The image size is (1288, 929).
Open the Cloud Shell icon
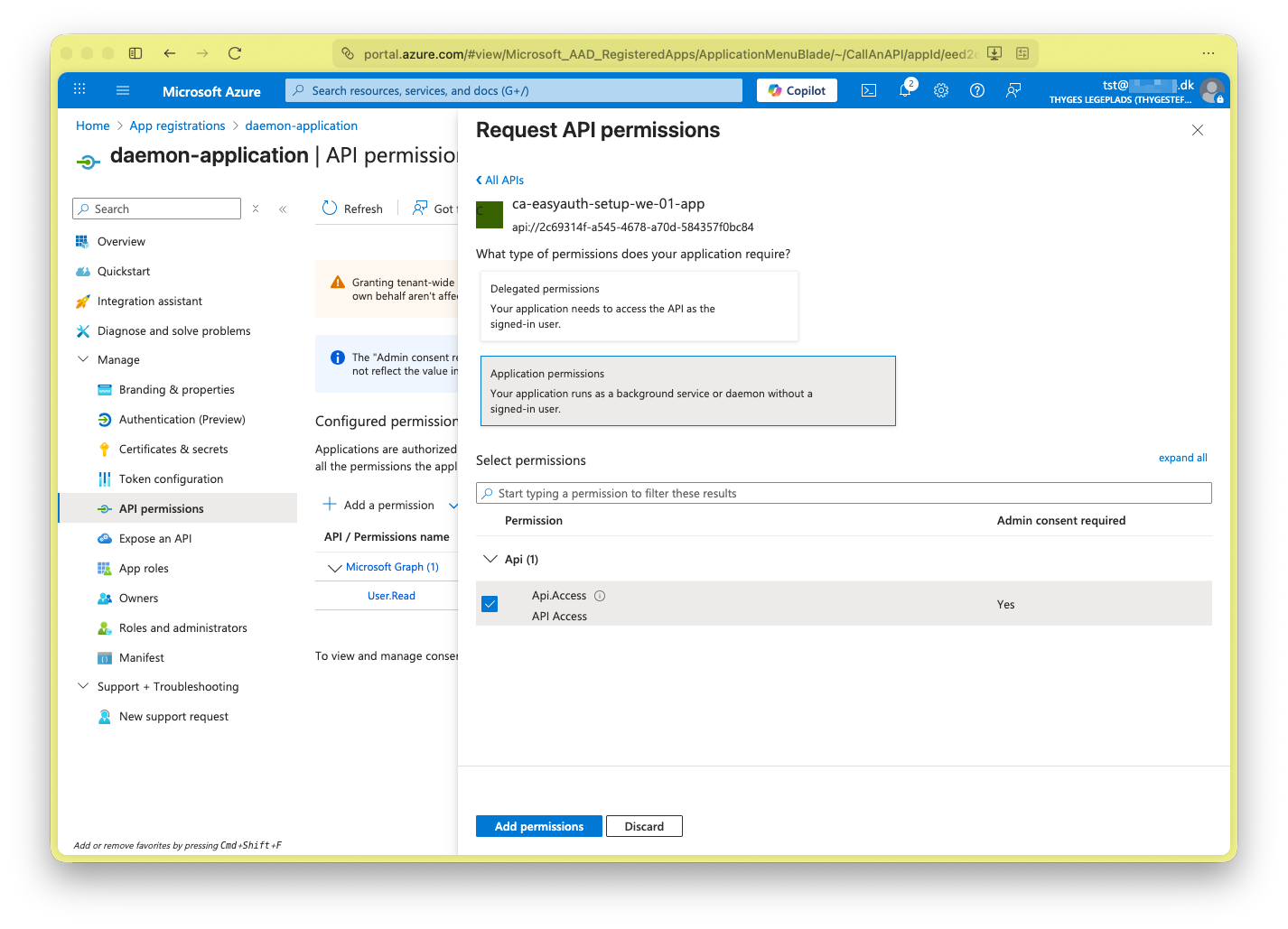tap(869, 90)
